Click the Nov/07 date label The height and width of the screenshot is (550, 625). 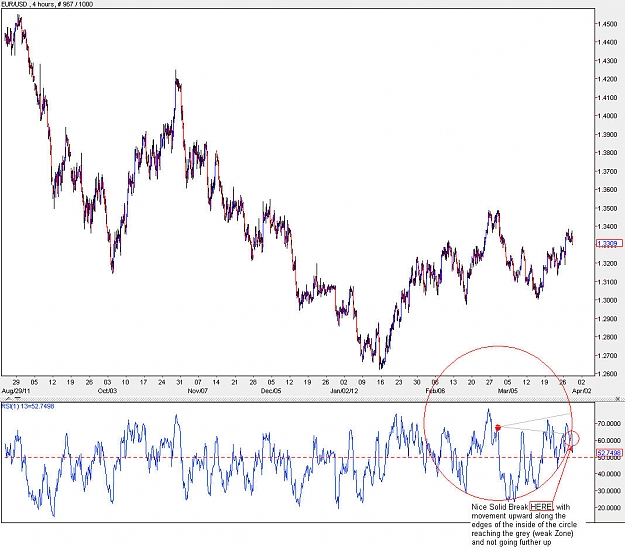[x=198, y=391]
